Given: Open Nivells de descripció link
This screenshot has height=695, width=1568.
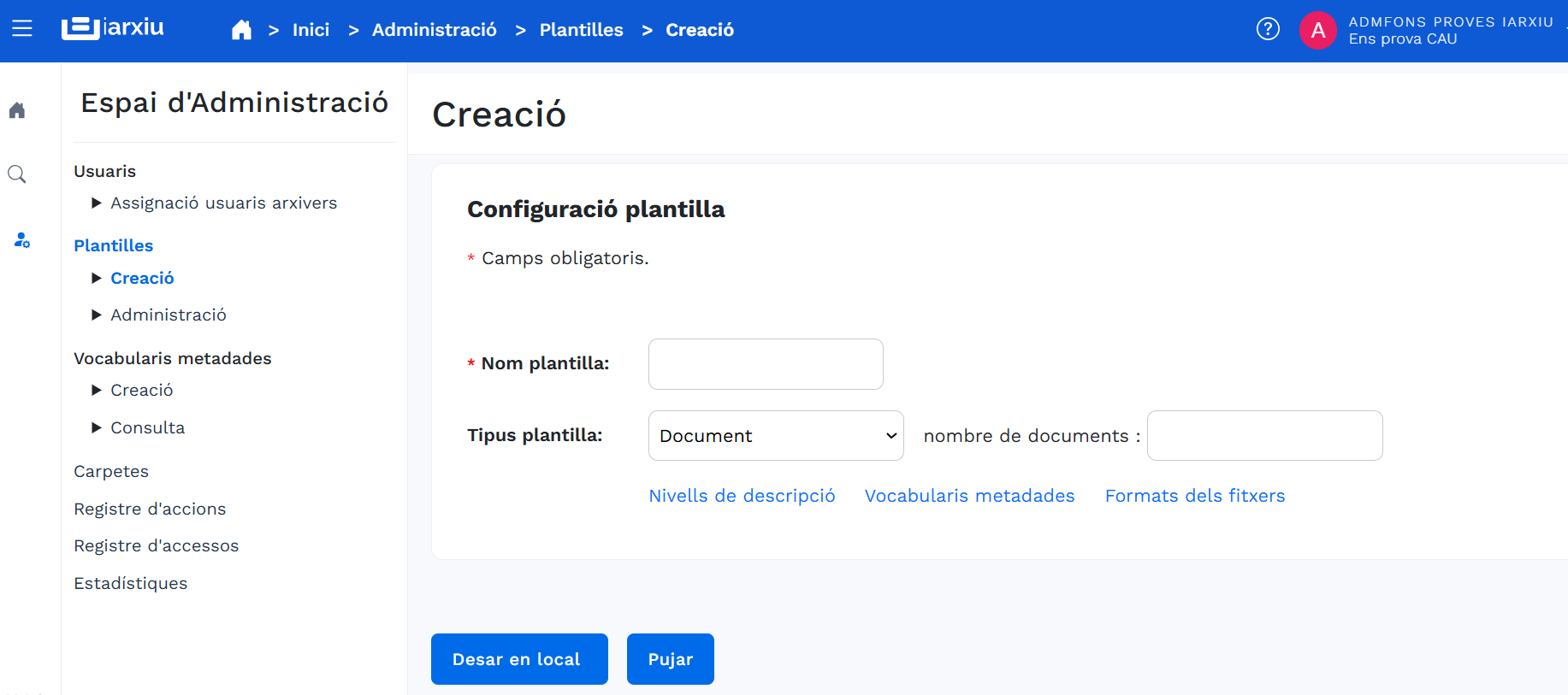Looking at the screenshot, I should (742, 496).
